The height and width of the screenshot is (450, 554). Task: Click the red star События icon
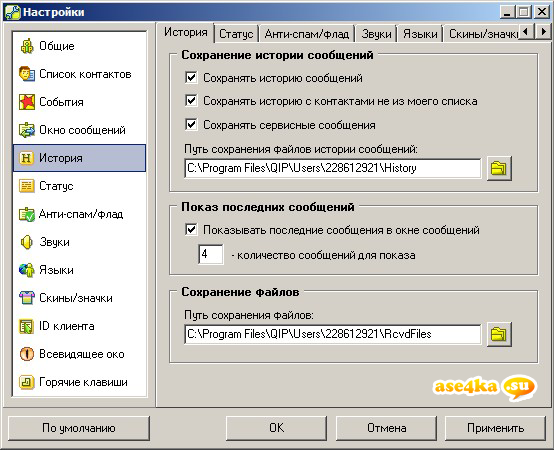point(27,102)
